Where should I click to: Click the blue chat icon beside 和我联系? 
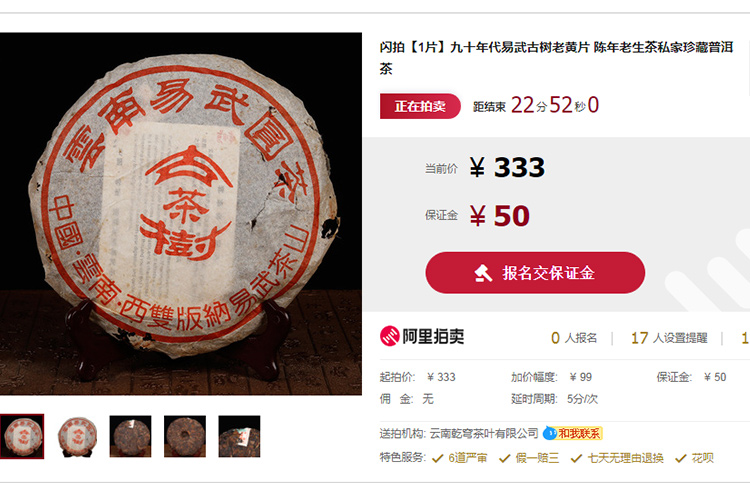pos(551,433)
